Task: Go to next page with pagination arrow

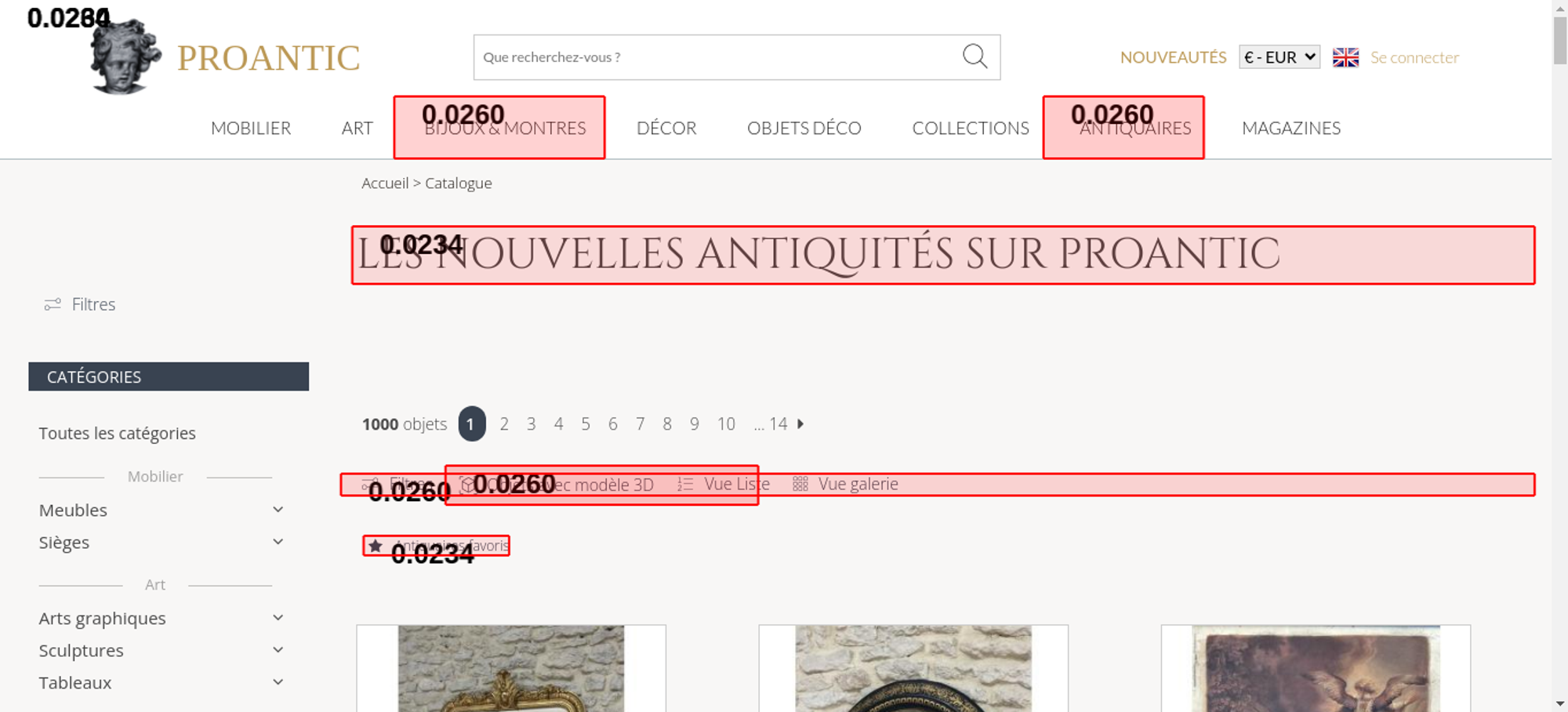Action: (800, 424)
